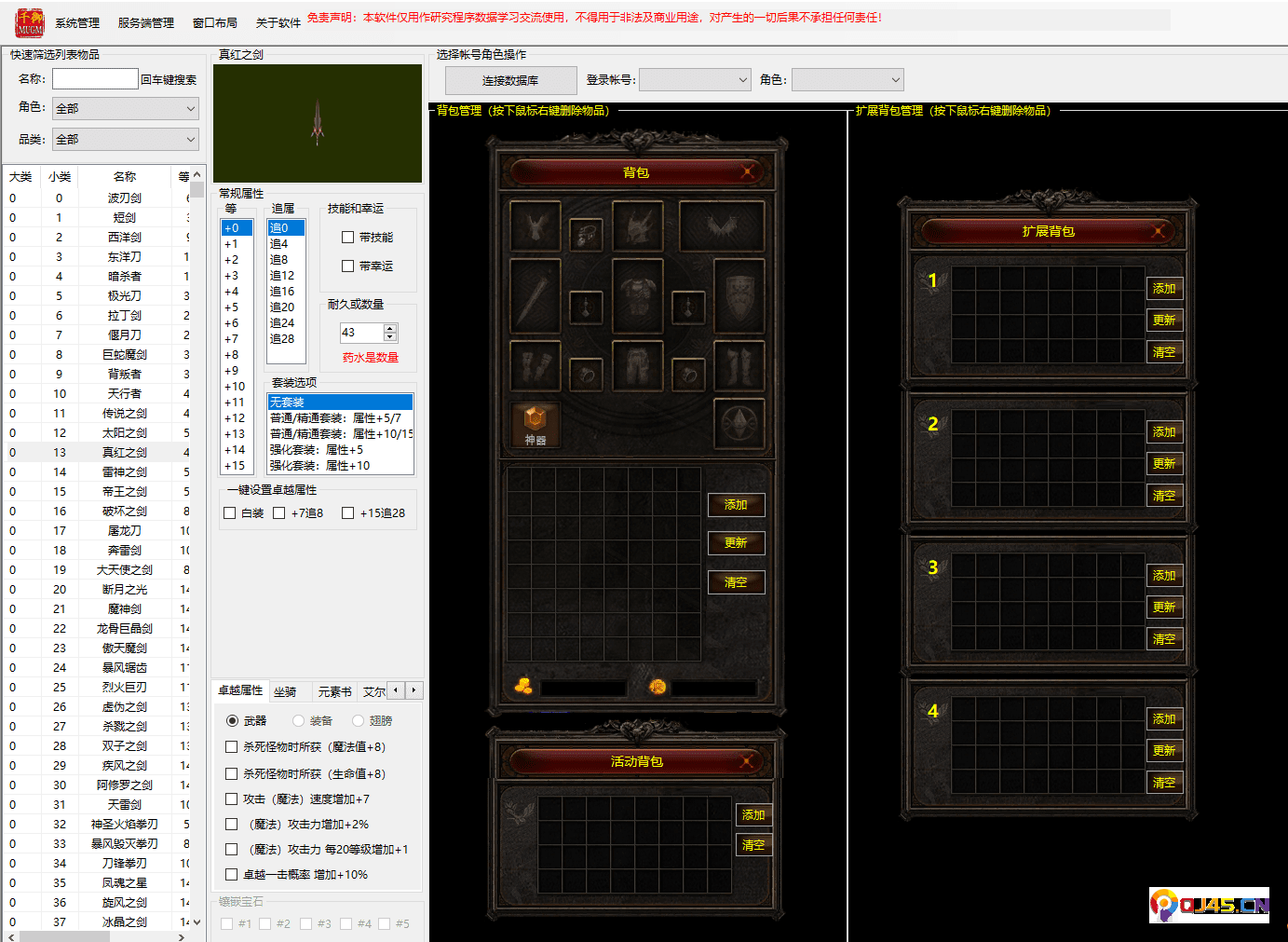Toggle 卓越一击概率 增加+10% checkbox

(231, 875)
